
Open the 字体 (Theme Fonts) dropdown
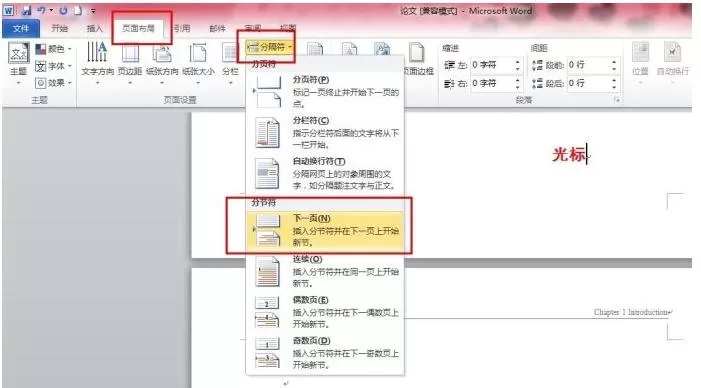(54, 66)
